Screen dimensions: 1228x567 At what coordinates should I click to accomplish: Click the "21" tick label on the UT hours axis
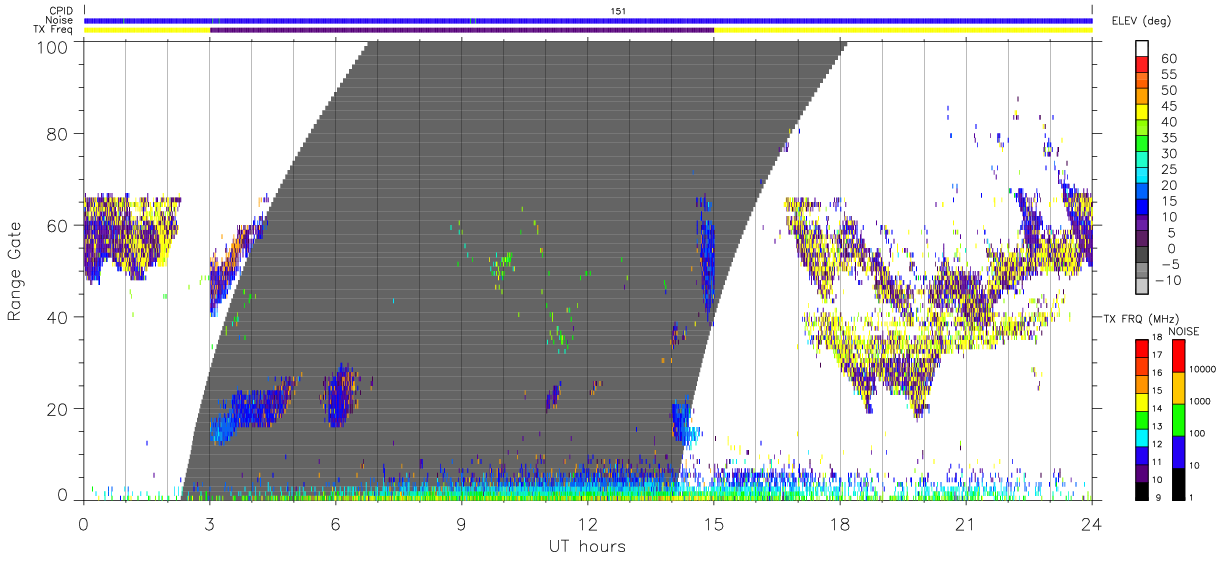965,524
